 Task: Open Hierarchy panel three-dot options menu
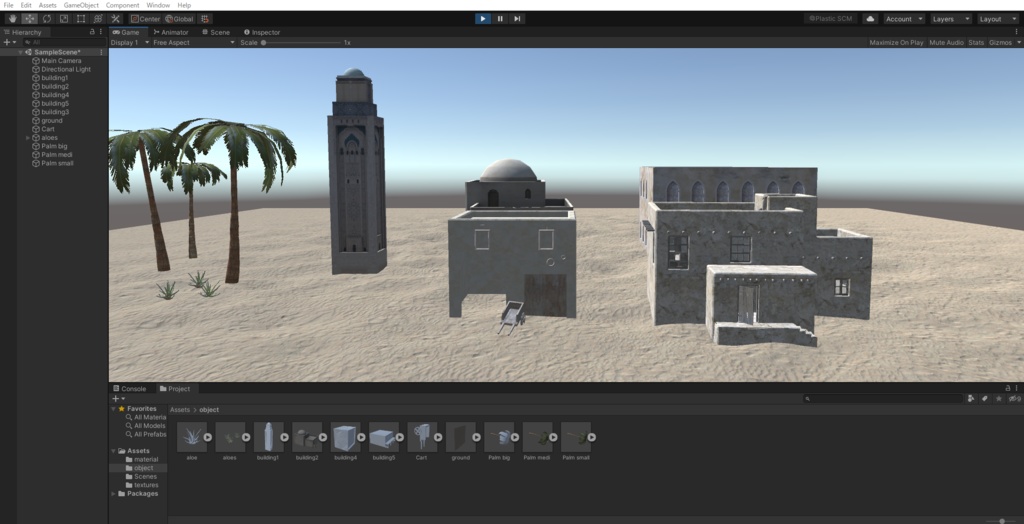pyautogui.click(x=101, y=31)
